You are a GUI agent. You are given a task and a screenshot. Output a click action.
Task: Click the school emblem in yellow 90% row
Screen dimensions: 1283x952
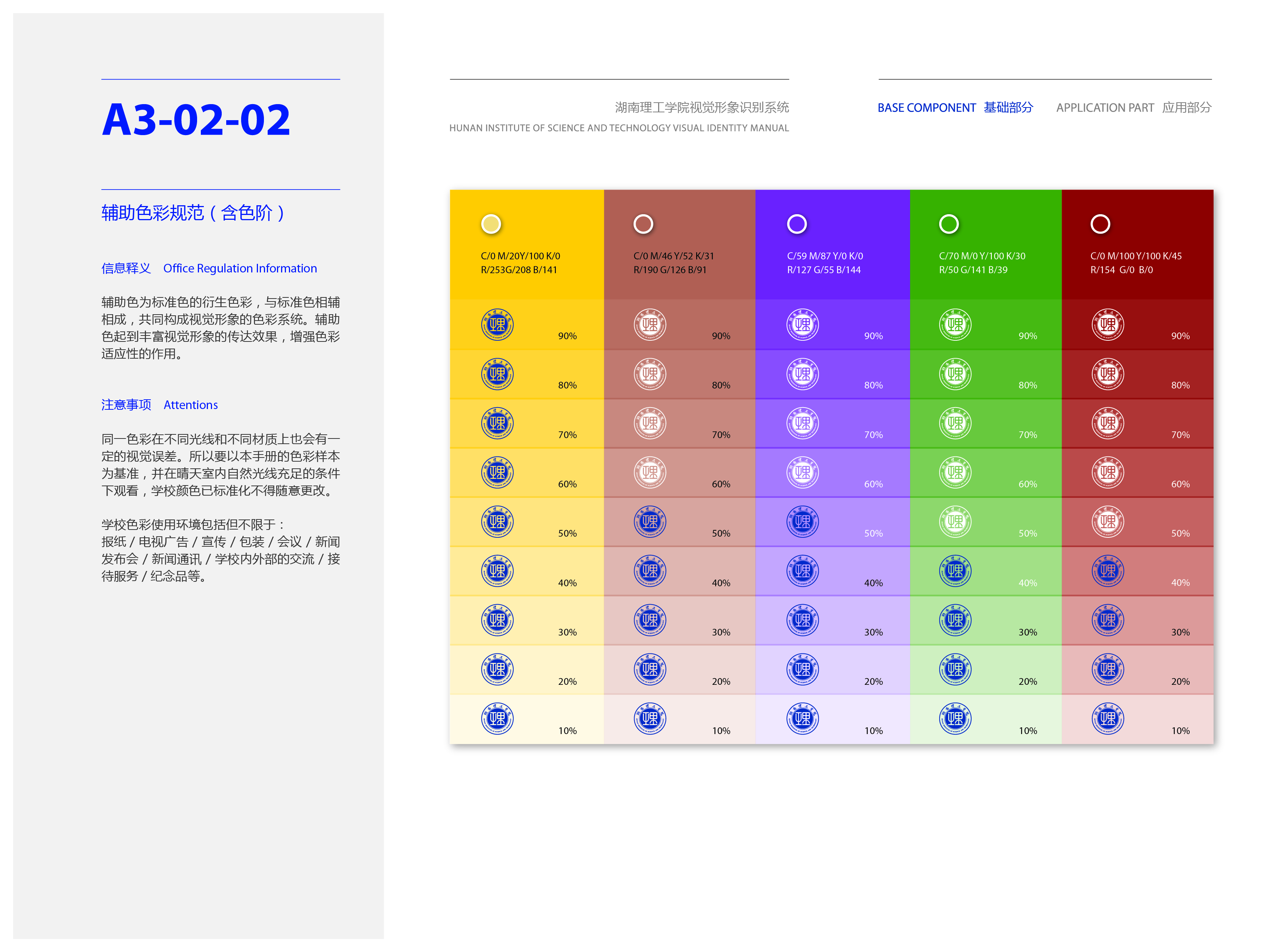pos(497,324)
